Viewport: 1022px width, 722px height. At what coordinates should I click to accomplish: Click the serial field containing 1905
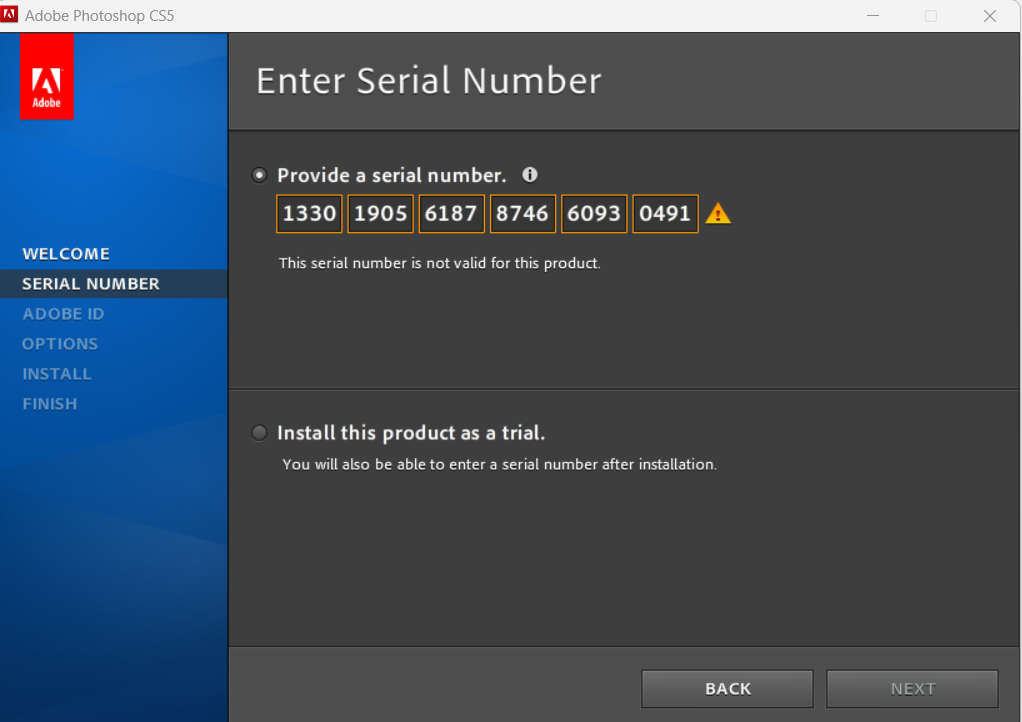(380, 214)
